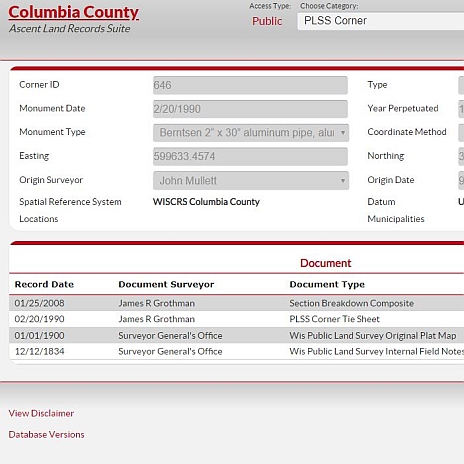Click Surveyor General's Office in the 12/12/1834 row
464x464 pixels.
click(170, 351)
